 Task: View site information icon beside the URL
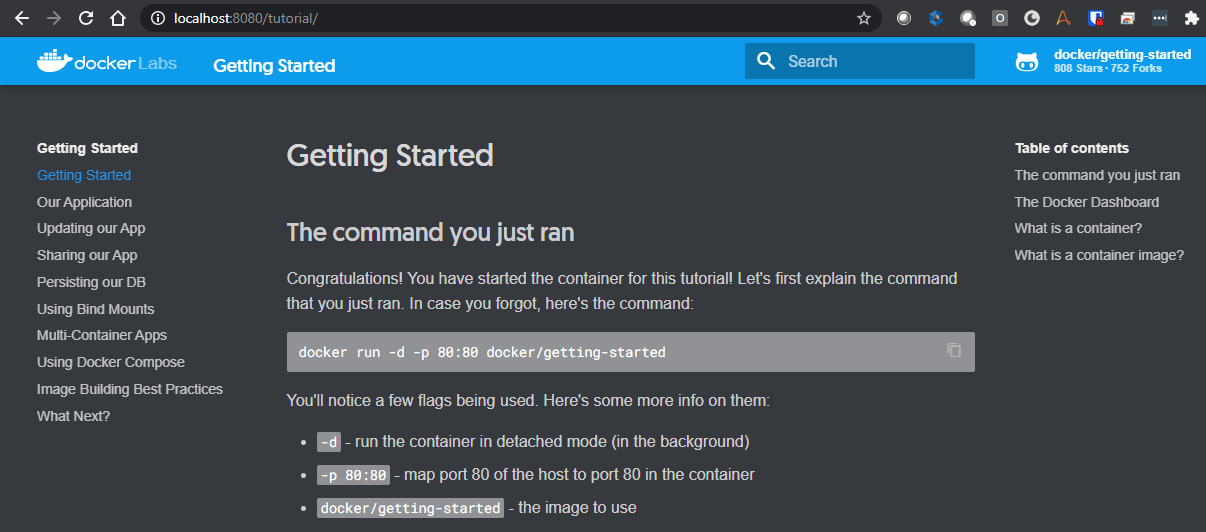point(157,18)
